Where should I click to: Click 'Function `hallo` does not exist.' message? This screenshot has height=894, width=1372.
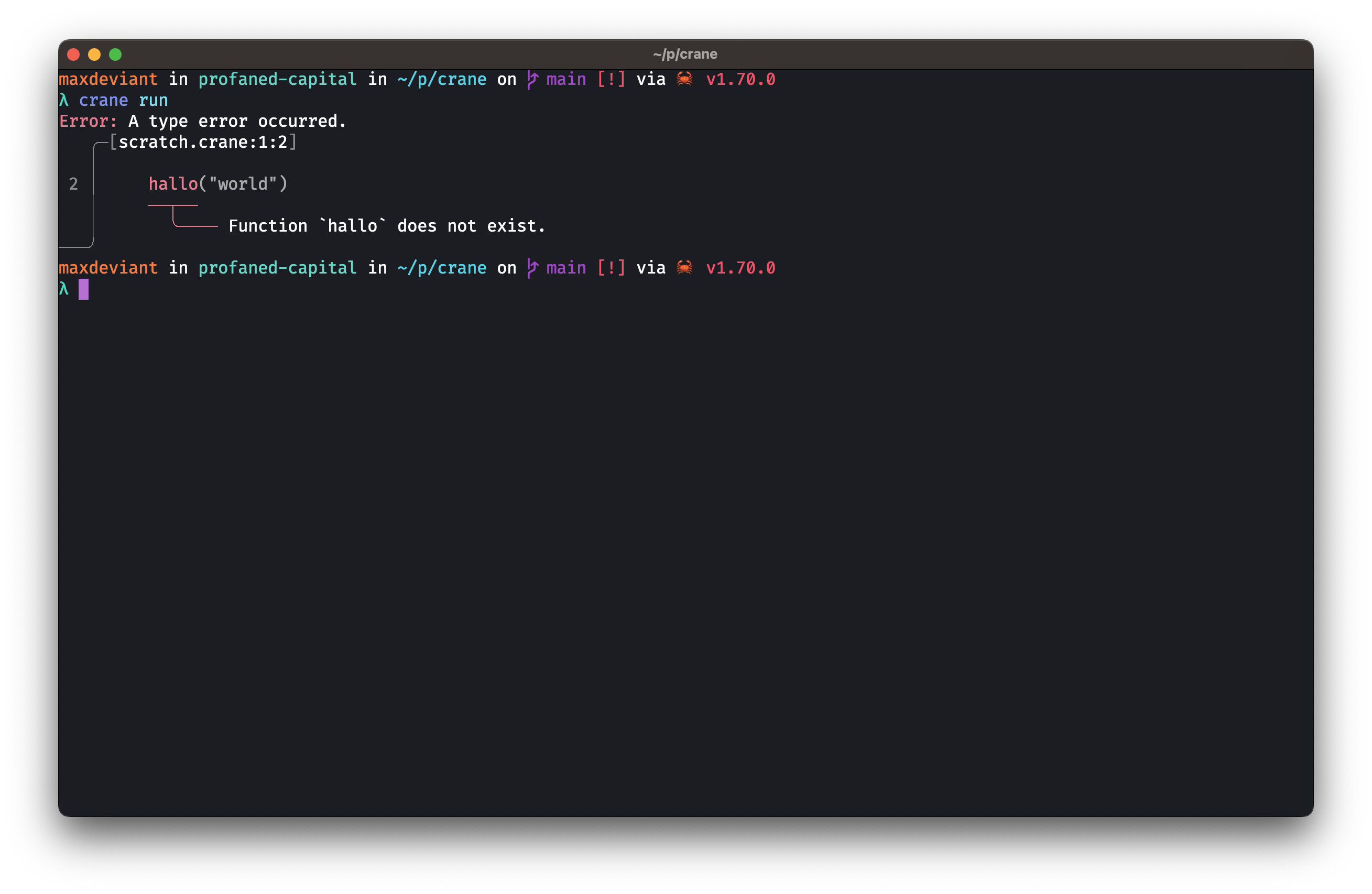[x=387, y=226]
